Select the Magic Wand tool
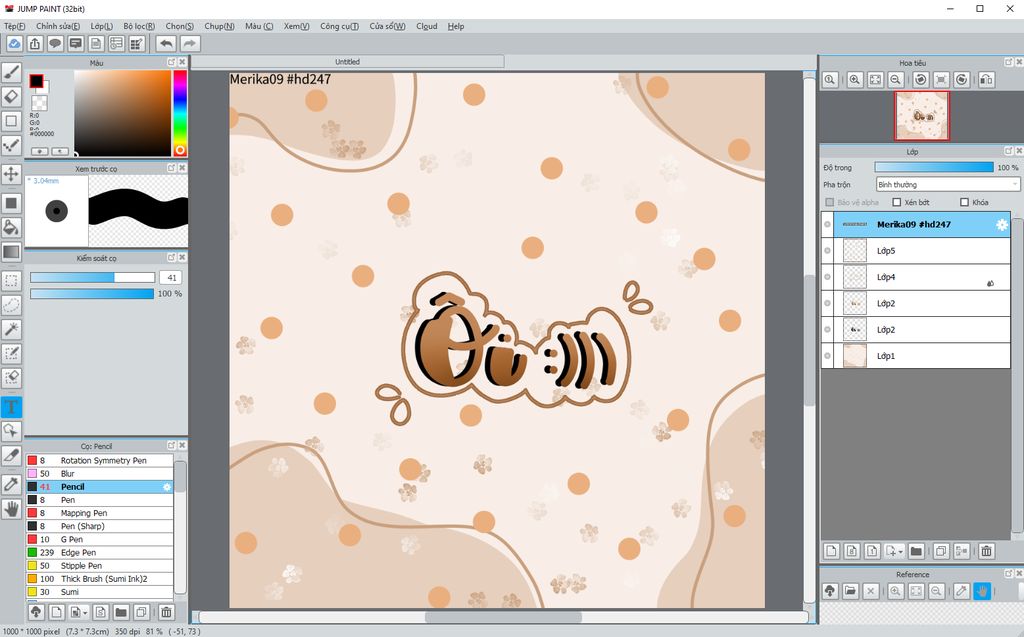Viewport: 1024px width, 637px height. [x=11, y=329]
